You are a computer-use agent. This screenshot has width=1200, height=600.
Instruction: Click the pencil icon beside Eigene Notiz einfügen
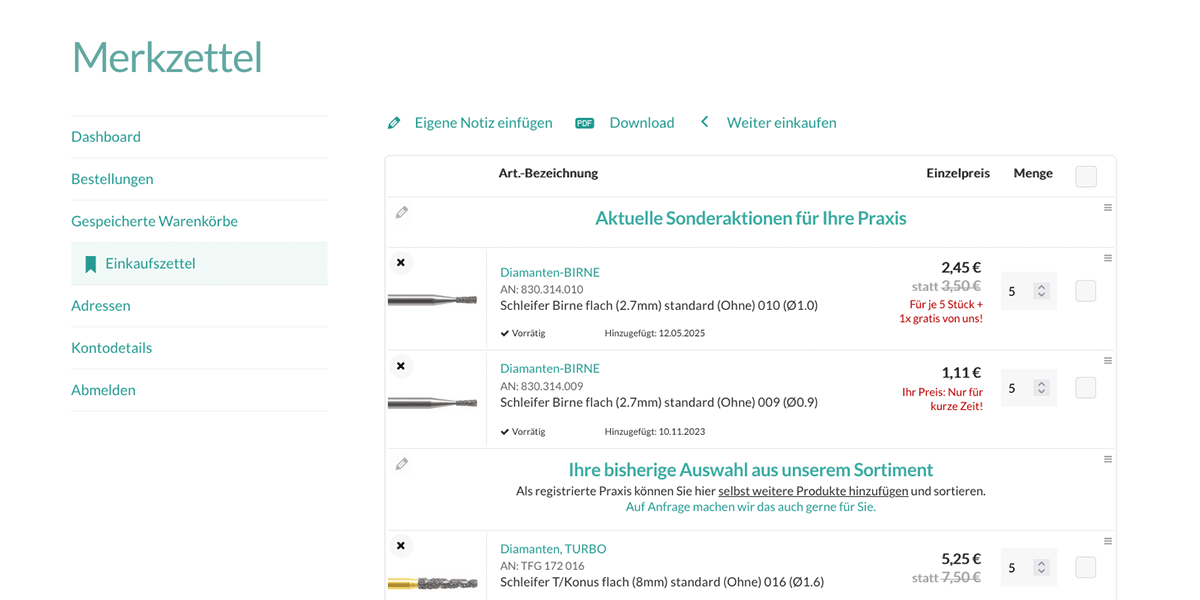(x=394, y=123)
